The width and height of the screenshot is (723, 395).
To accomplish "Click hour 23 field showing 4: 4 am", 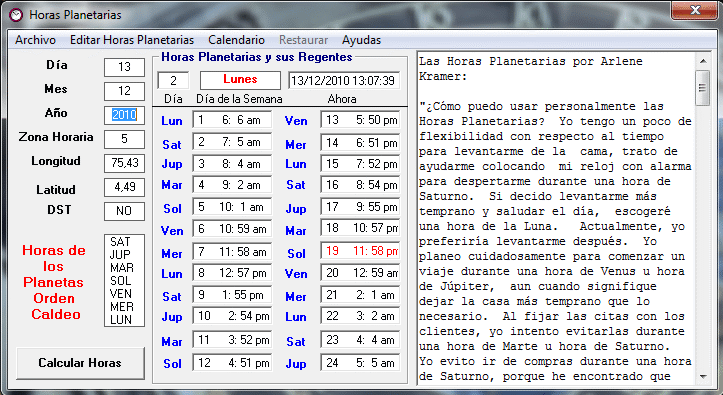I will tap(361, 340).
